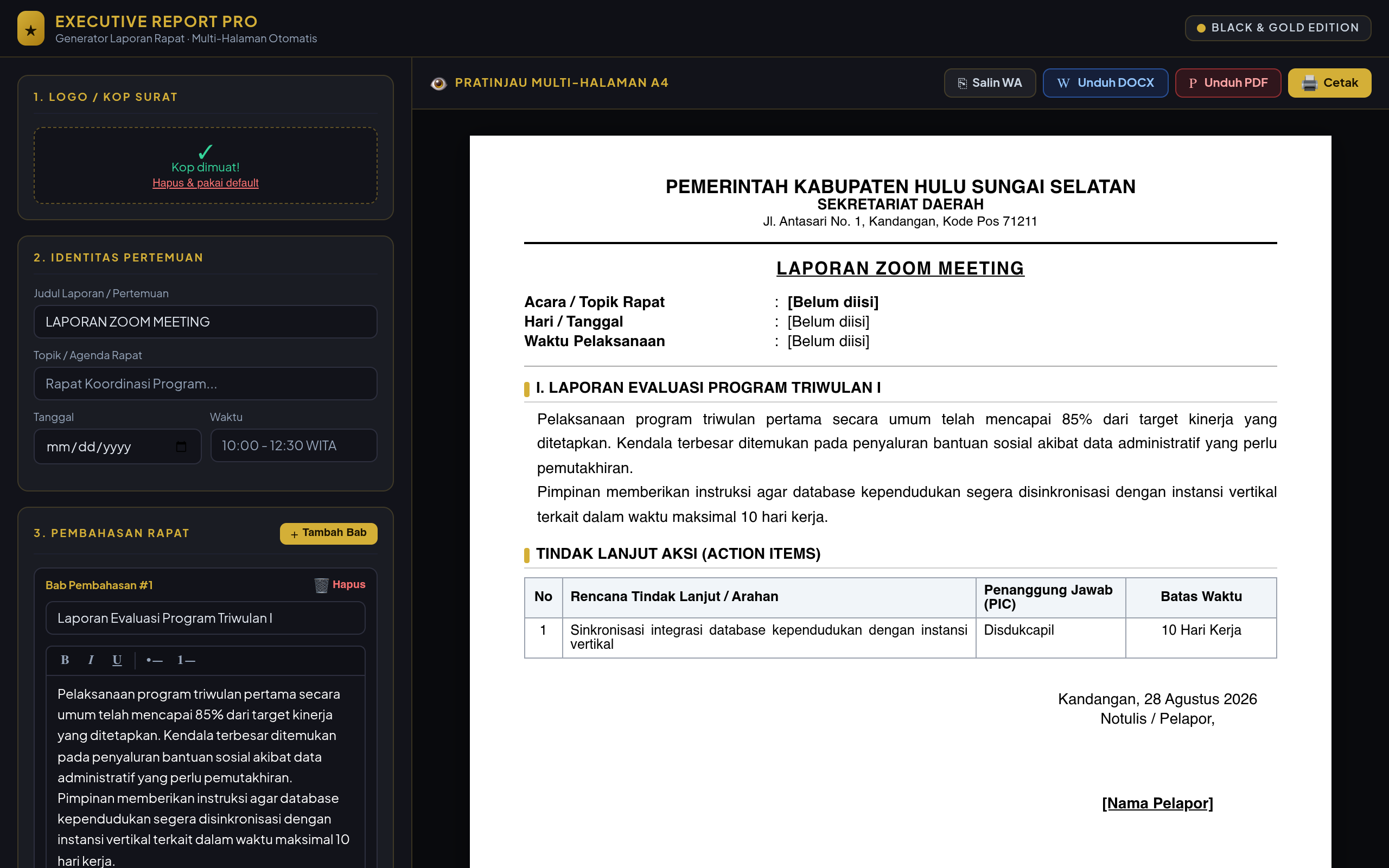Delete Bab Pembahasan #1 with Hapus
Screen dimensions: 1389x868
click(x=340, y=584)
